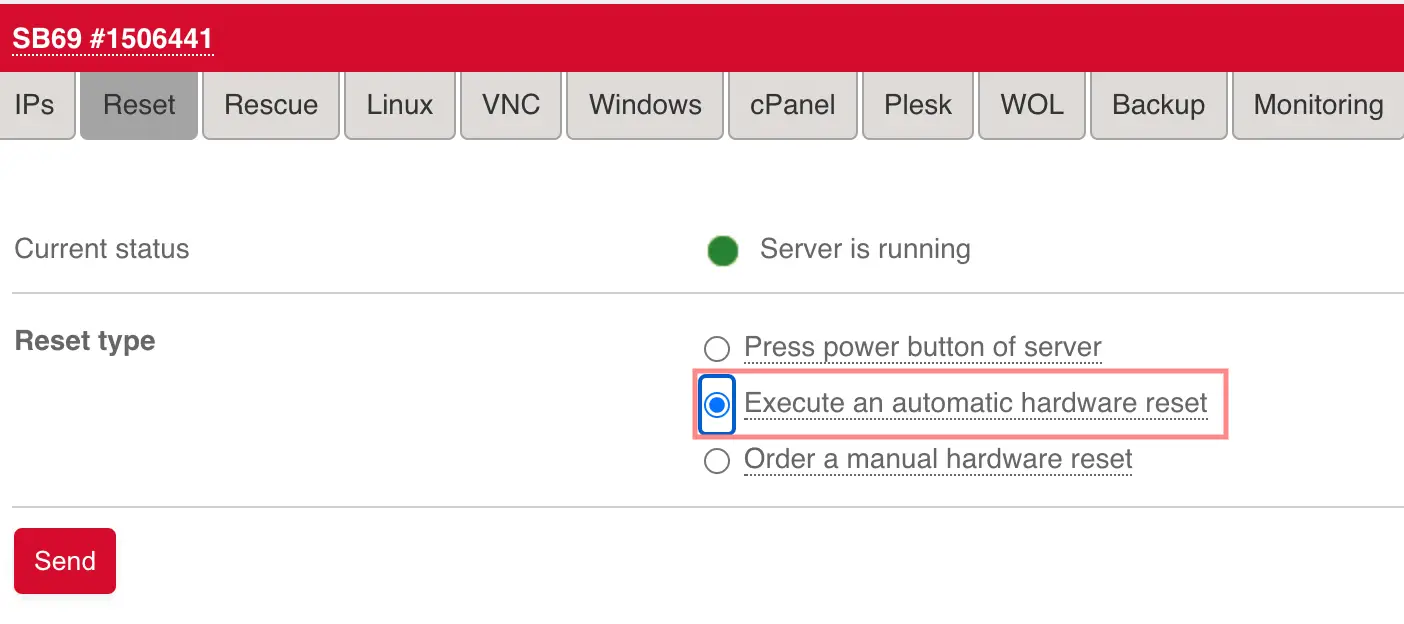
Task: Click the Send button
Action: click(64, 560)
